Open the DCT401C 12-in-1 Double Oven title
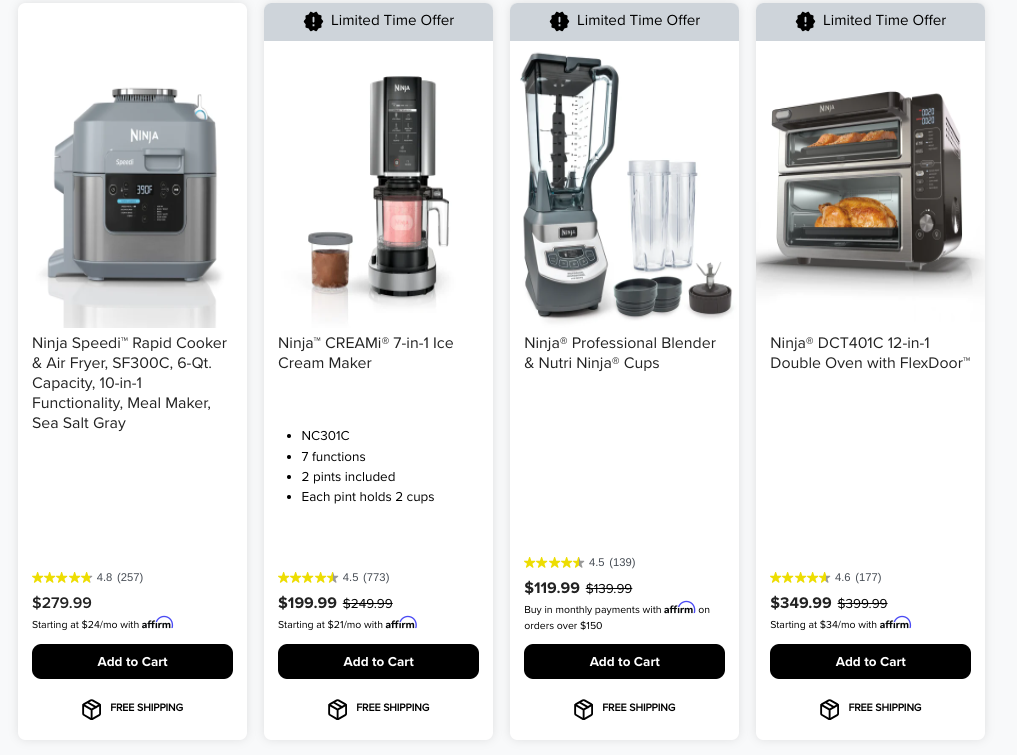Image resolution: width=1017 pixels, height=755 pixels. 870,353
